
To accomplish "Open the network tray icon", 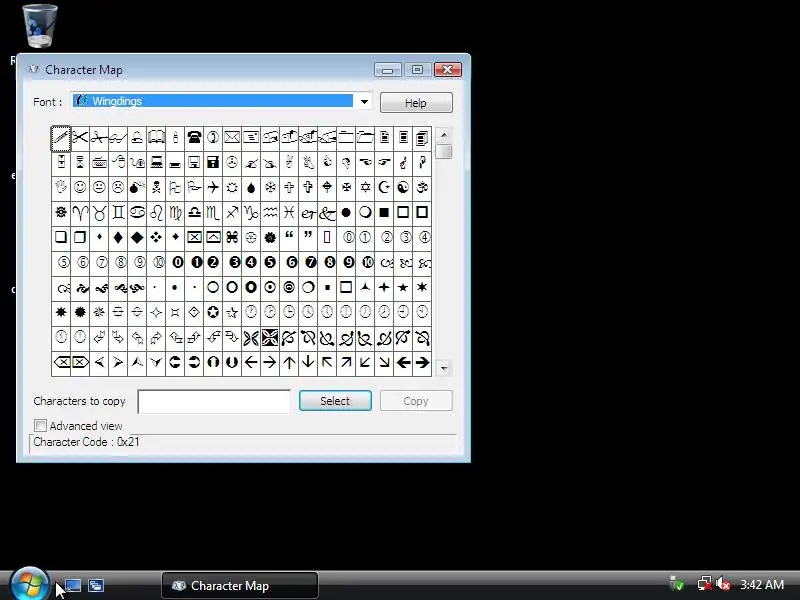I will click(705, 583).
